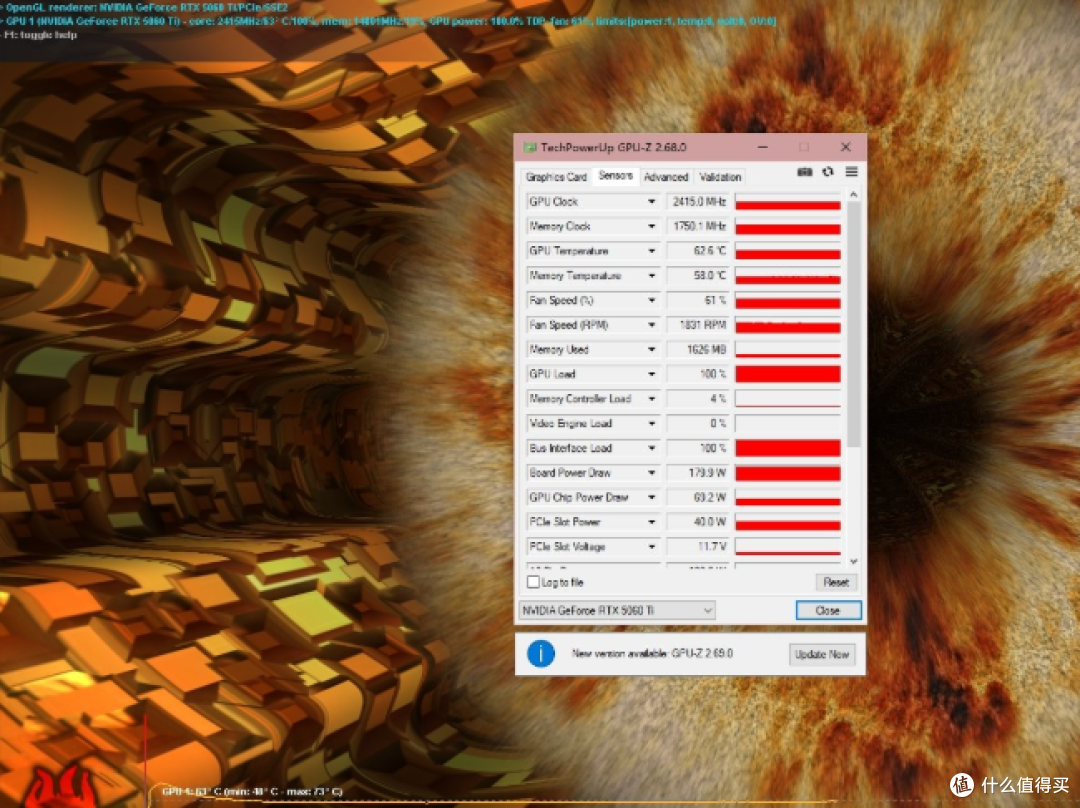Click the GPU Clock value 2415.0 MHz
This screenshot has width=1080, height=808.
[x=698, y=202]
